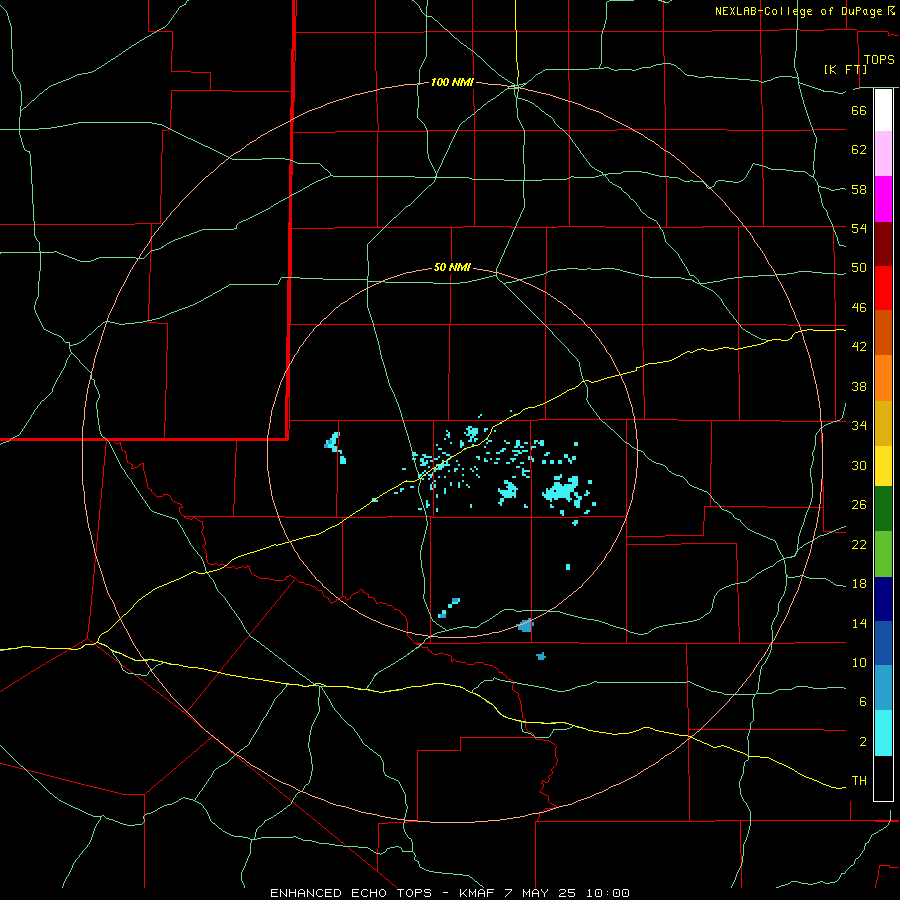Select the magenta swatch in the color scale
The image size is (900, 900).
coord(883,199)
